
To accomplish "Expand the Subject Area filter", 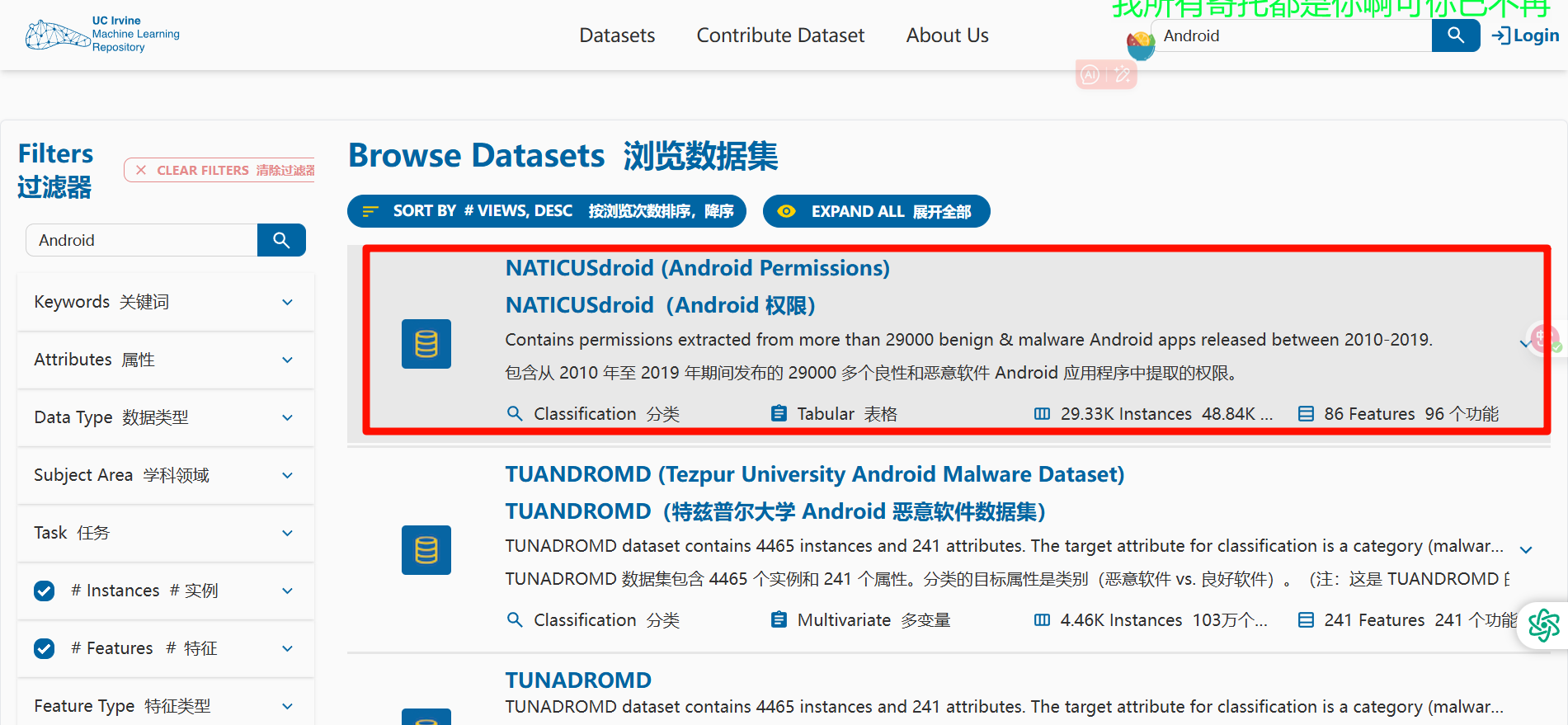I will click(x=166, y=475).
